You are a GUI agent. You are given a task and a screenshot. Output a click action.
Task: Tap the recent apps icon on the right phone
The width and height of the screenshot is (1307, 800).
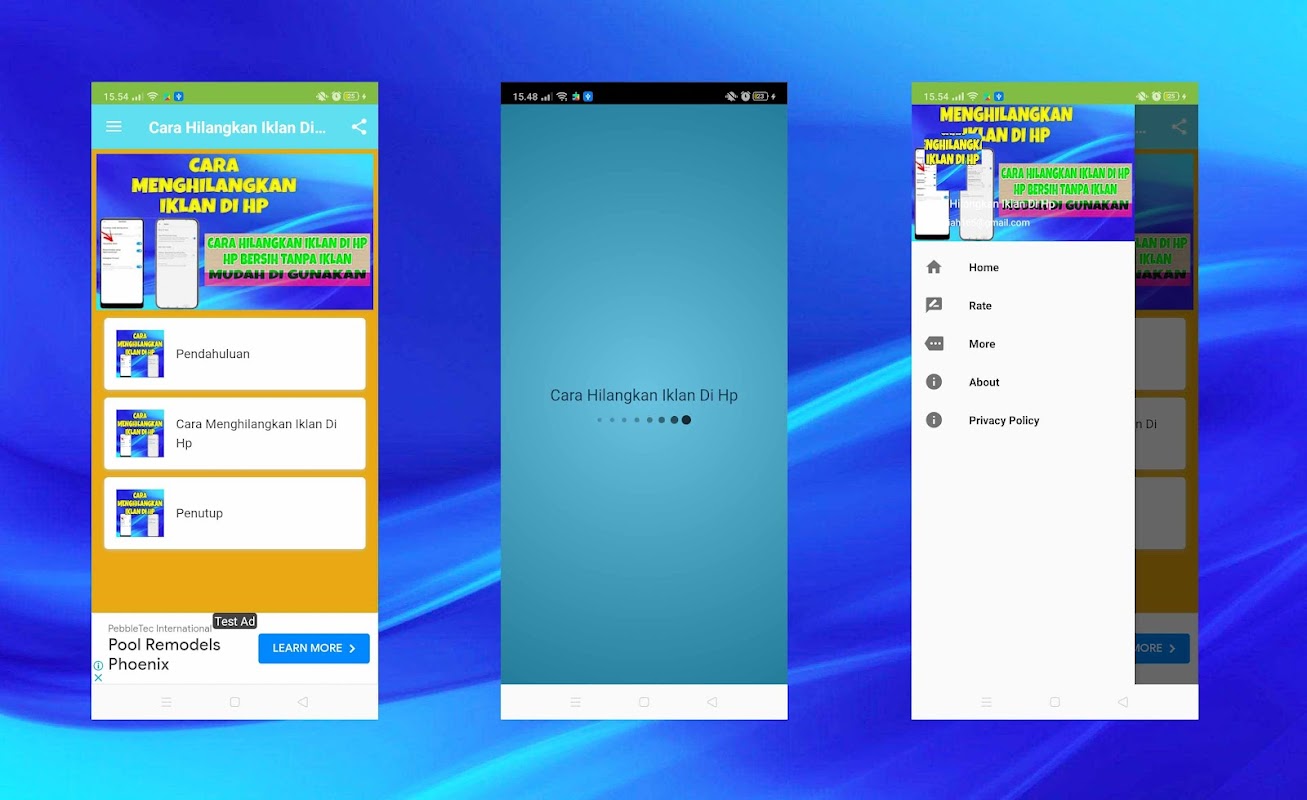coord(986,702)
